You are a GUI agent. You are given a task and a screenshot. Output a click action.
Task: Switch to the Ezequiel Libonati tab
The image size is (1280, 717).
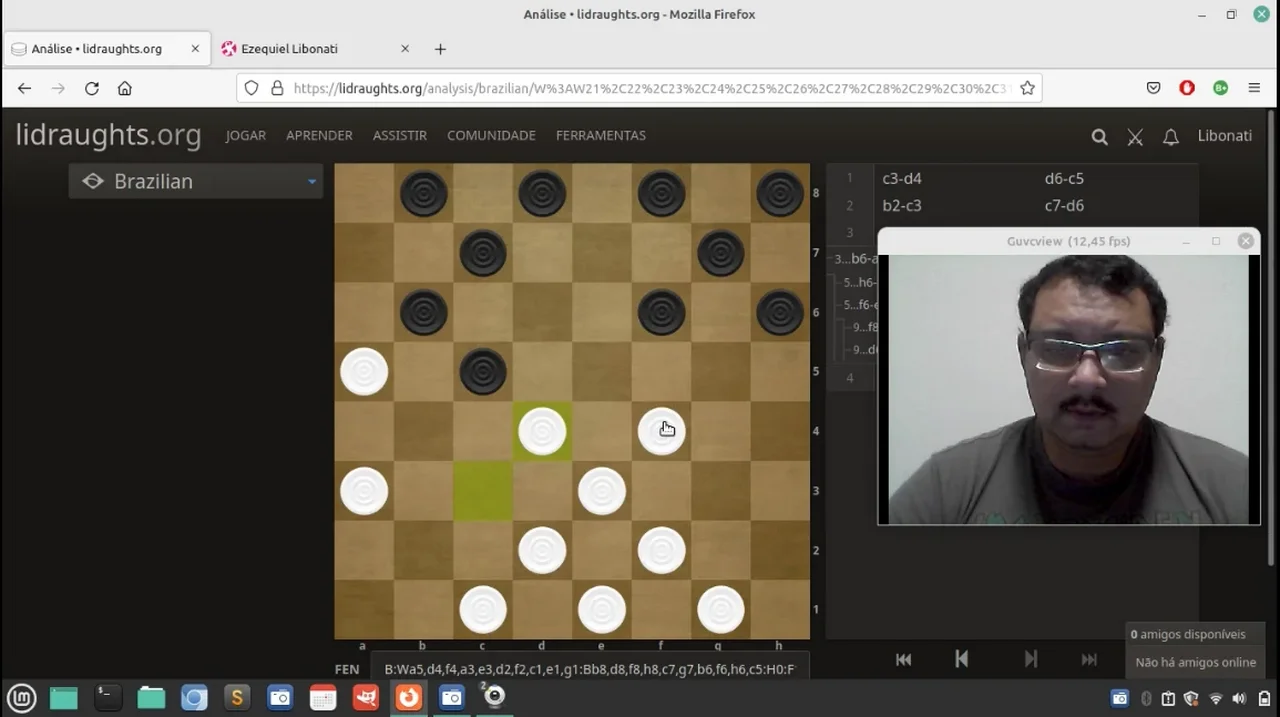pyautogui.click(x=289, y=49)
